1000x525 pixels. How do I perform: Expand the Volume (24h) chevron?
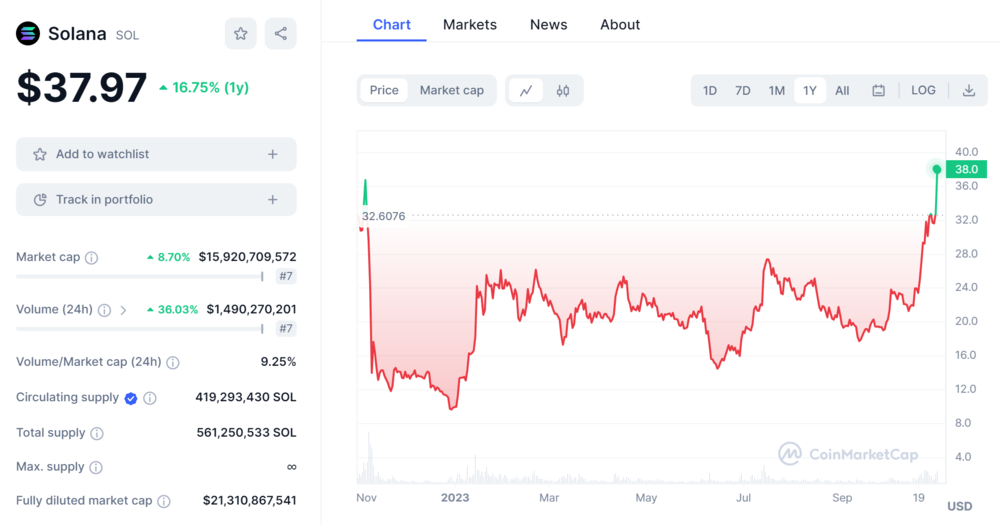pos(123,310)
